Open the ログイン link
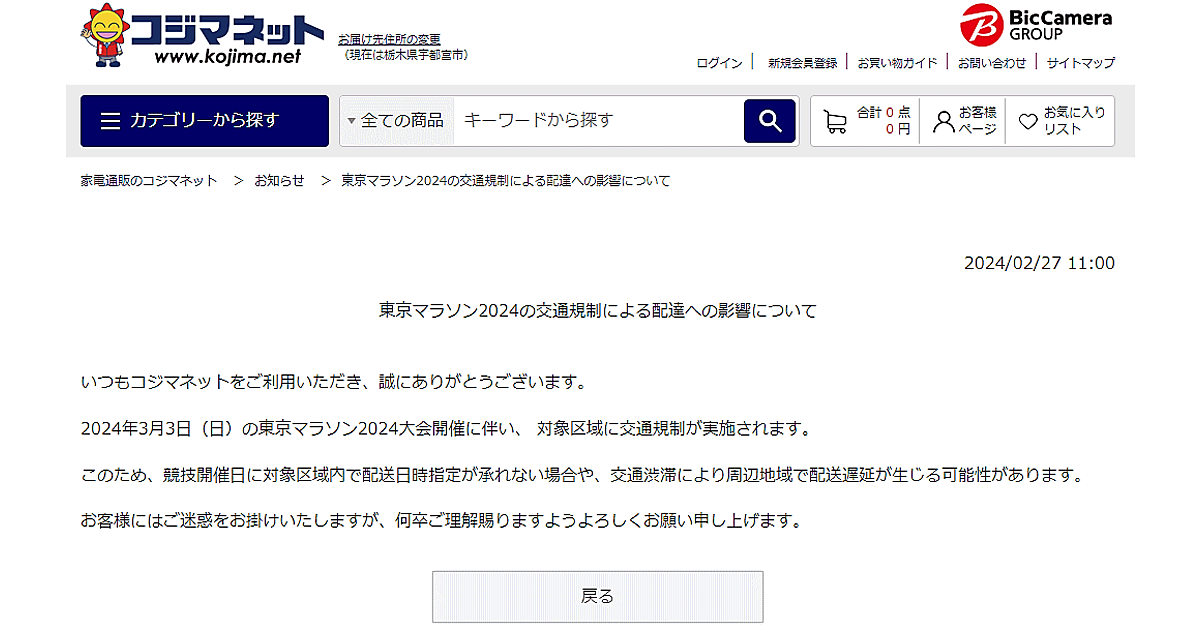The image size is (1200, 630). pyautogui.click(x=719, y=63)
